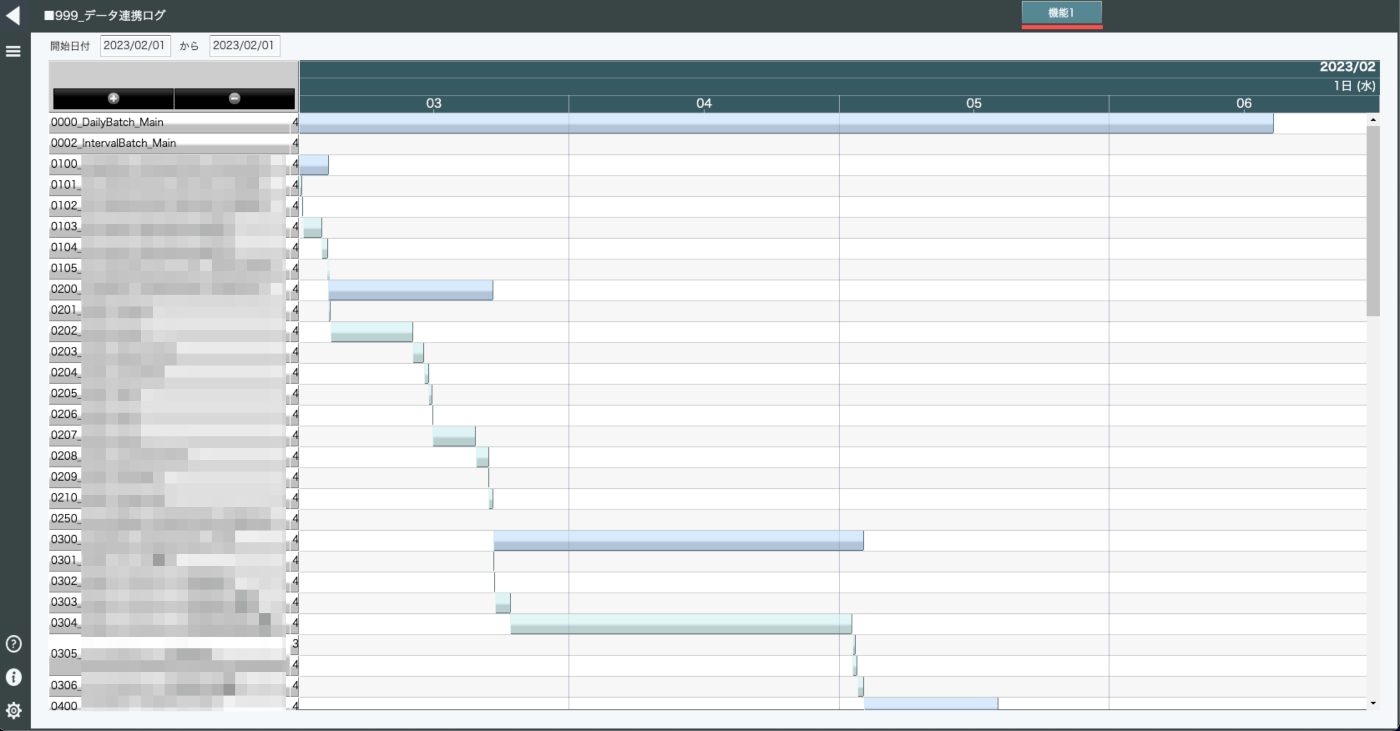The width and height of the screenshot is (1400, 731).
Task: Click the Gantt bar in row 0100
Action: [314, 165]
